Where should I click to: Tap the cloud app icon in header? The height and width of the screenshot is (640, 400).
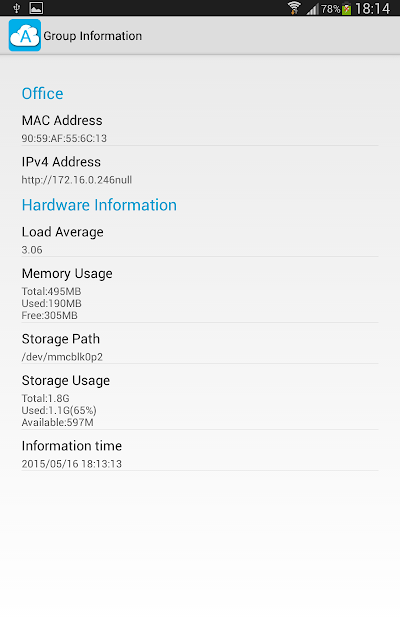click(x=25, y=35)
